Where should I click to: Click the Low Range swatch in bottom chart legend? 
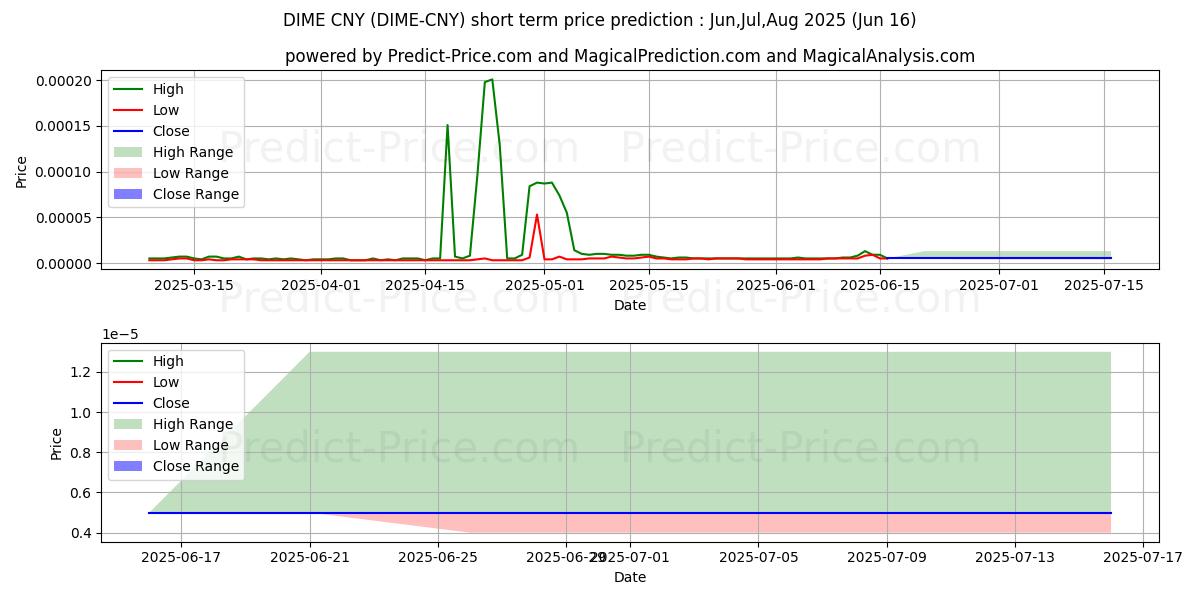pyautogui.click(x=131, y=445)
